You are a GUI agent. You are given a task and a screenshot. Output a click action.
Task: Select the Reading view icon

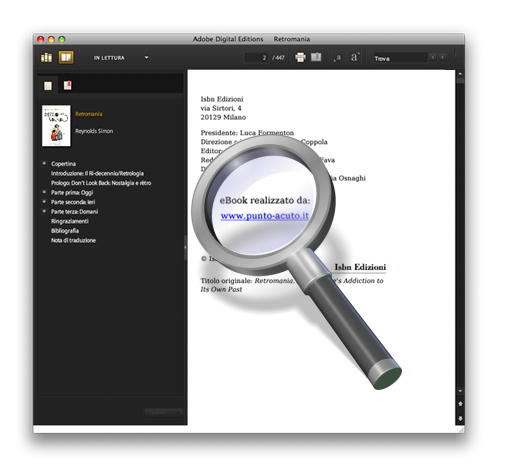tap(66, 57)
